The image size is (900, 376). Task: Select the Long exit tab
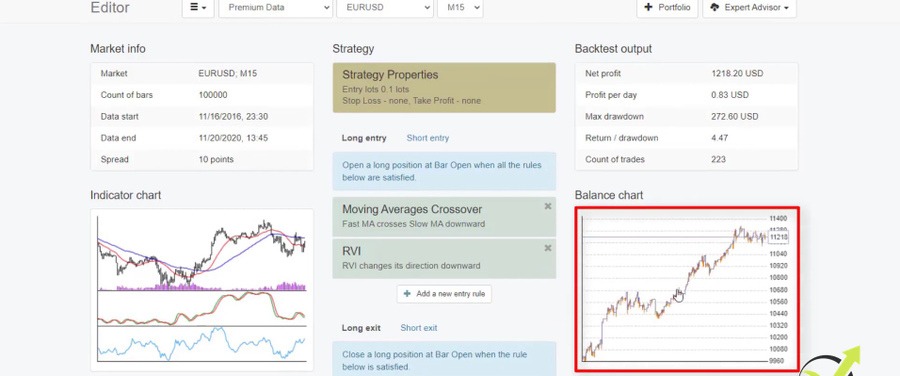[x=361, y=328]
